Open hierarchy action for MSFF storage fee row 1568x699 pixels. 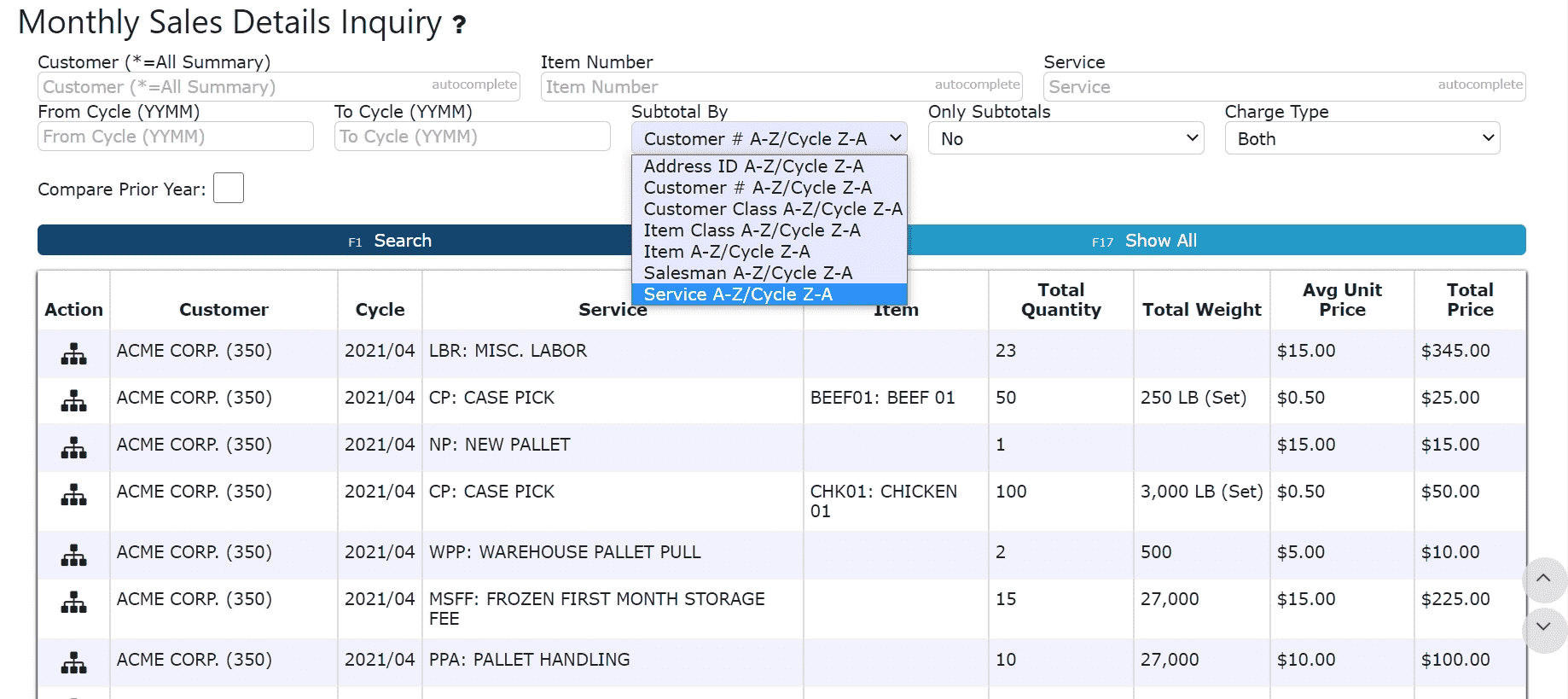pos(74,602)
